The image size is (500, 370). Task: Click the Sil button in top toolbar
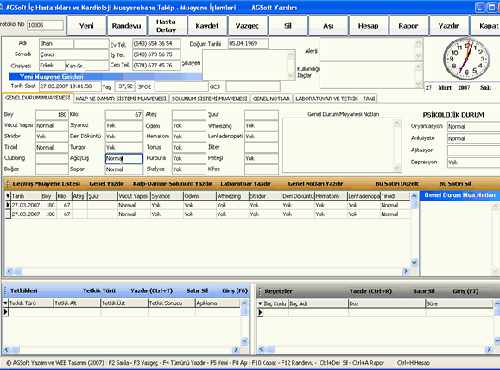click(x=288, y=26)
